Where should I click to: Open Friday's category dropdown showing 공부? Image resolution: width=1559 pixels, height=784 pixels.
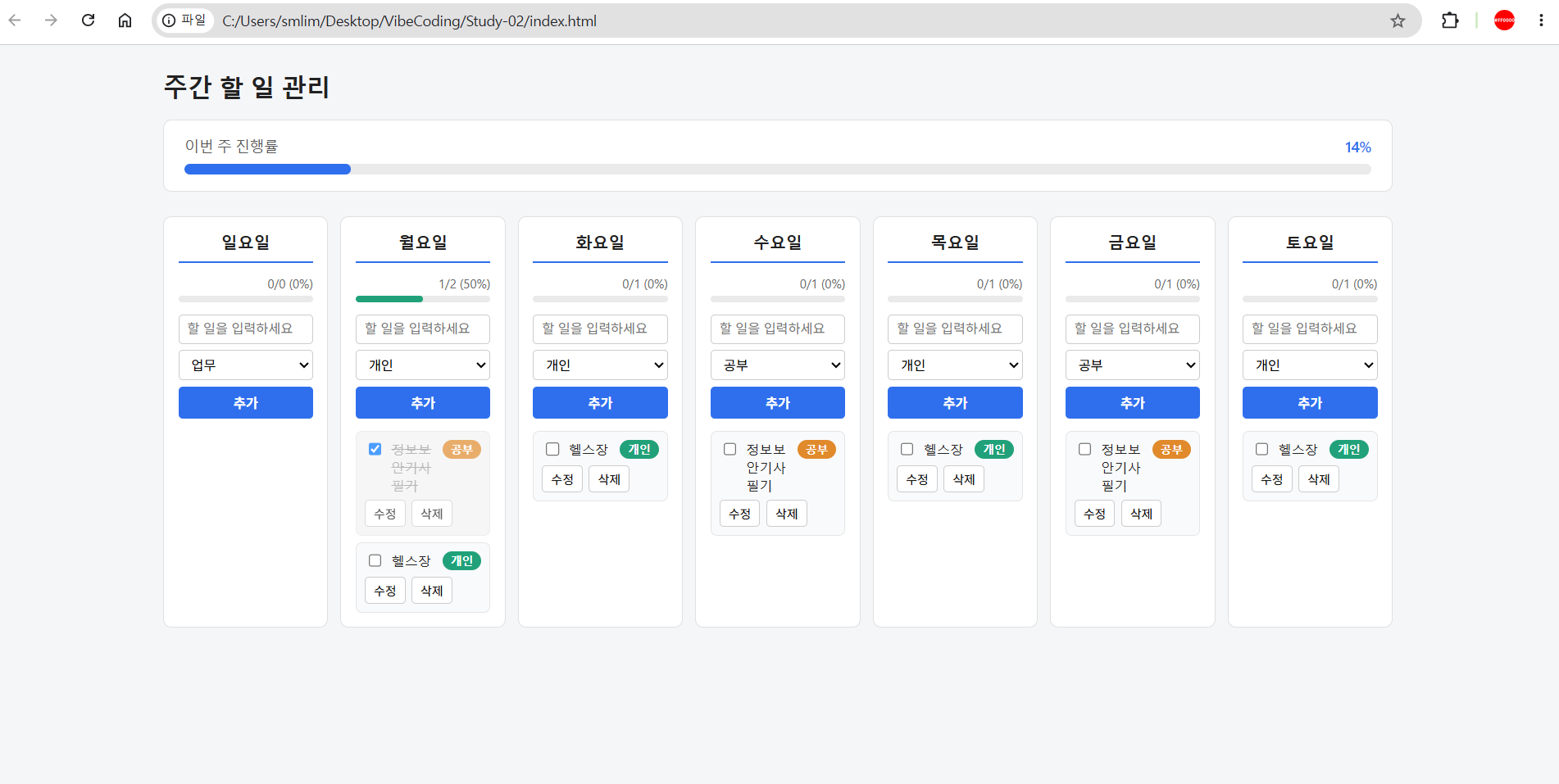(x=1133, y=365)
